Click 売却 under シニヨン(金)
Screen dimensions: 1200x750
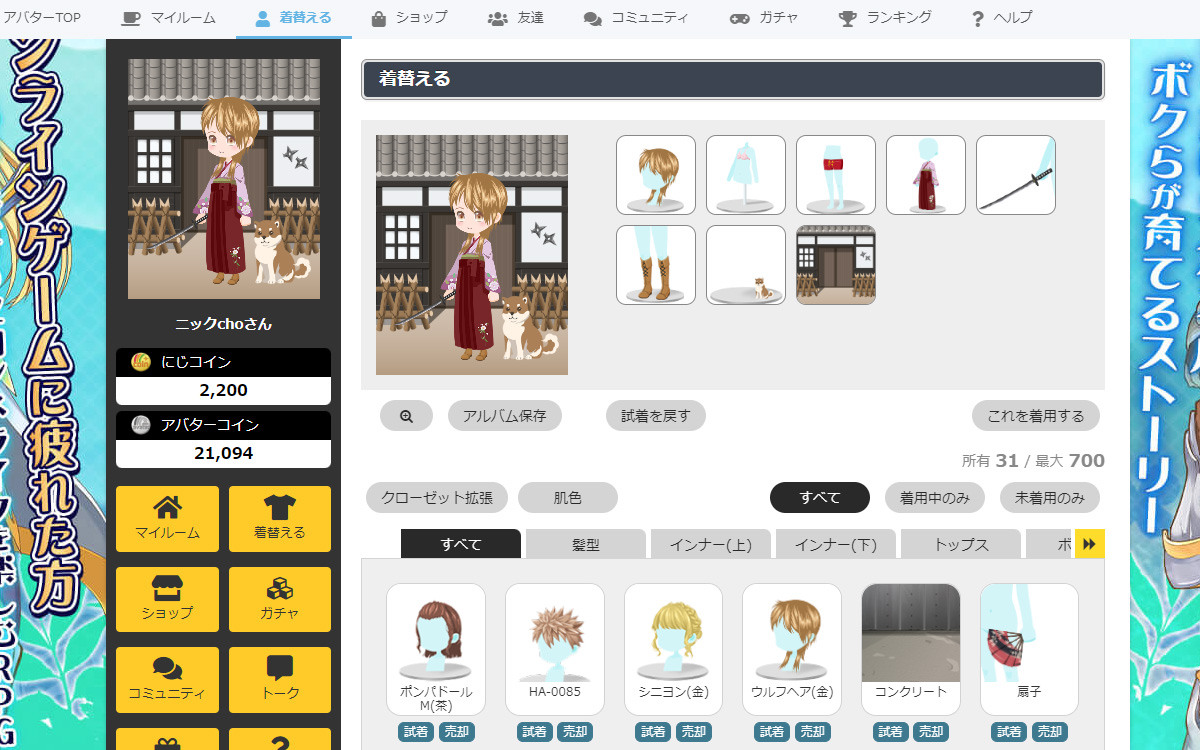[x=692, y=732]
